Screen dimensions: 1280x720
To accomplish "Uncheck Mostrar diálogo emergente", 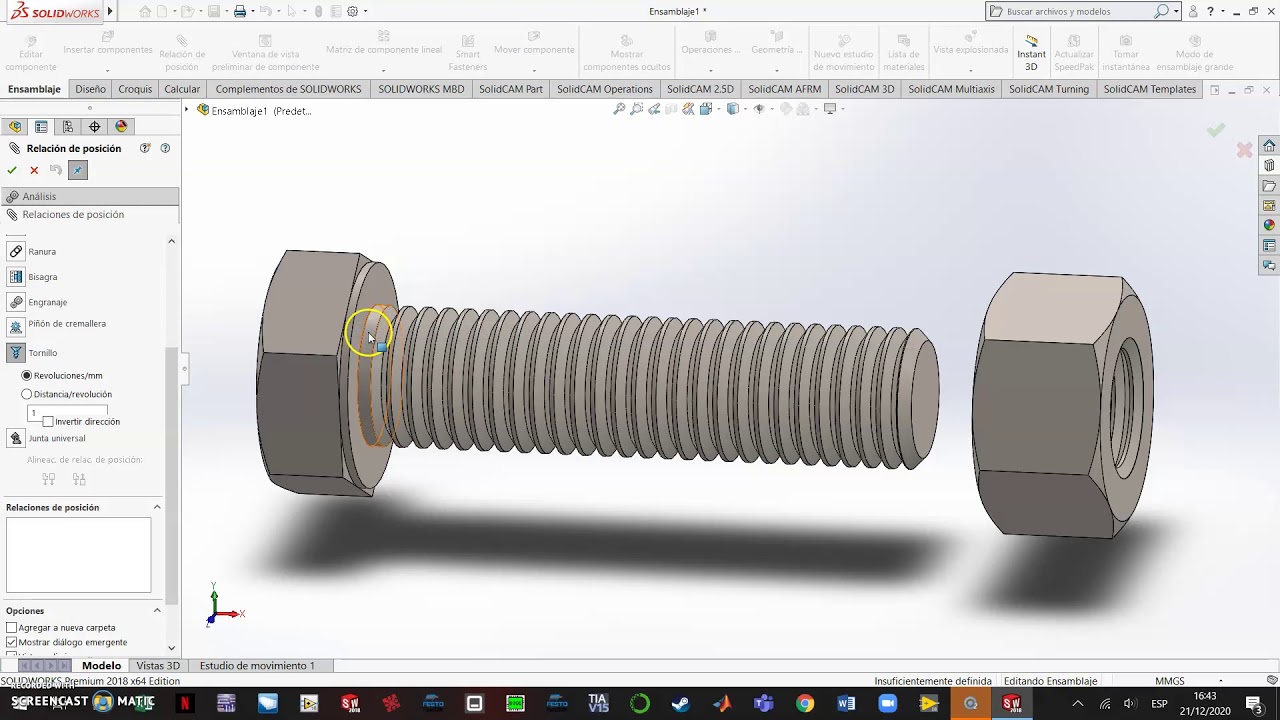I will [x=12, y=643].
